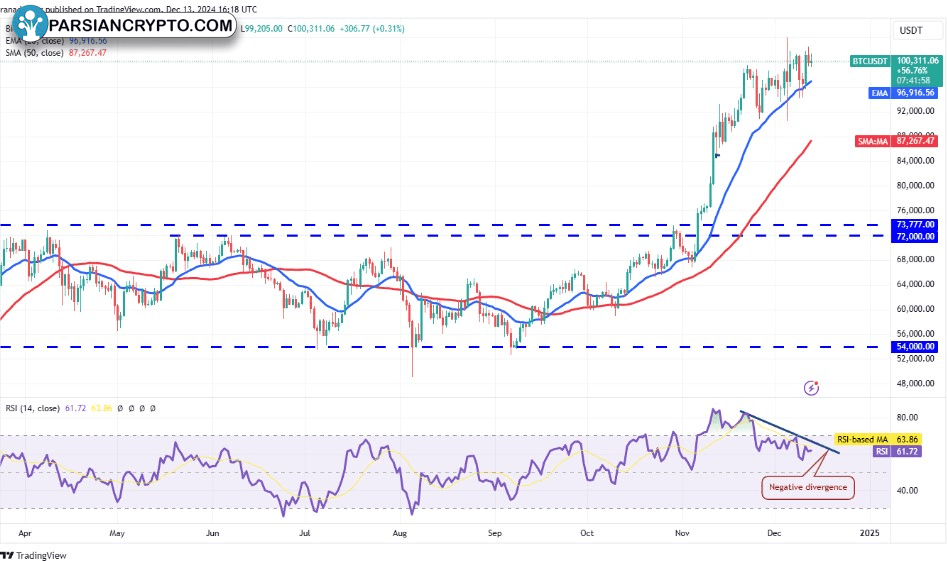The width and height of the screenshot is (947, 561).
Task: Click the 80,000.00 price axis tick
Action: [916, 185]
